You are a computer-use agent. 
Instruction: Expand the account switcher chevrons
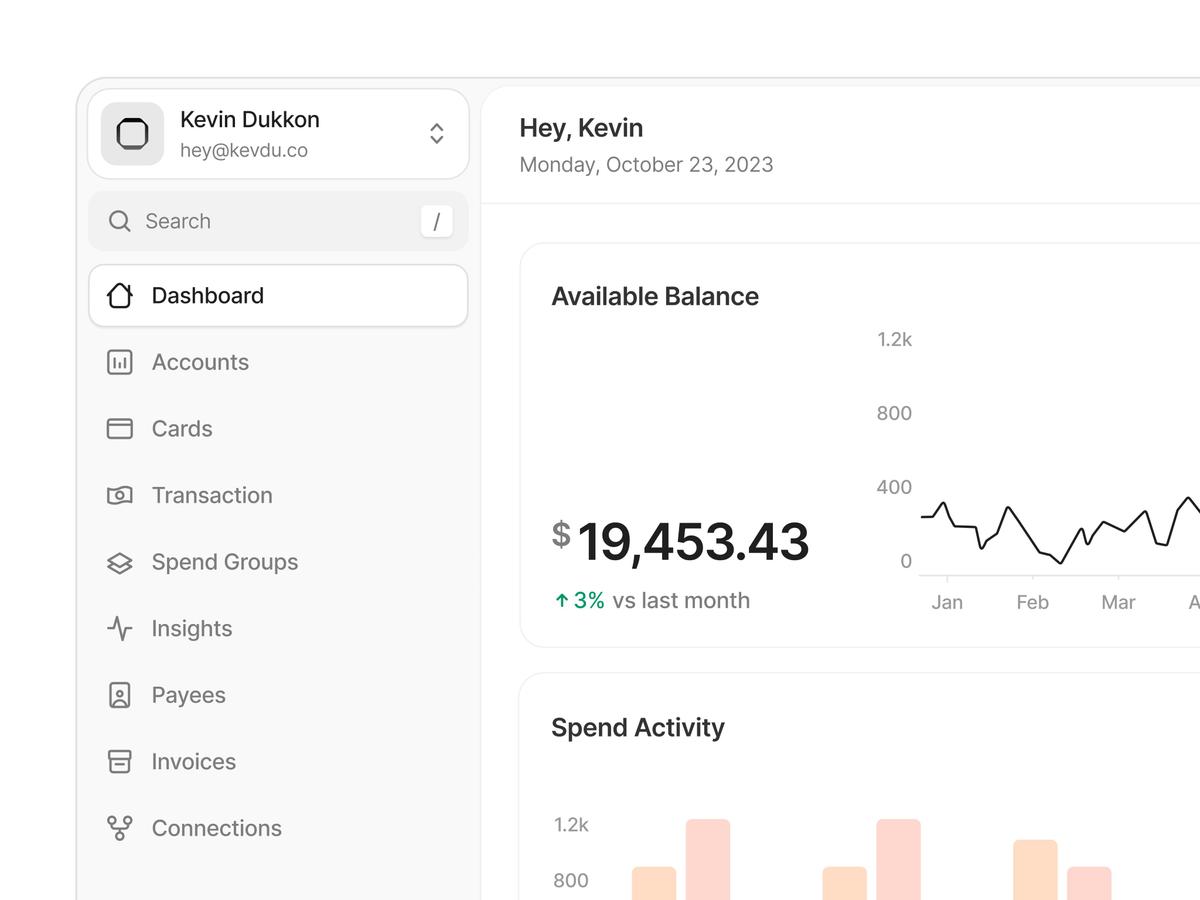coord(436,134)
